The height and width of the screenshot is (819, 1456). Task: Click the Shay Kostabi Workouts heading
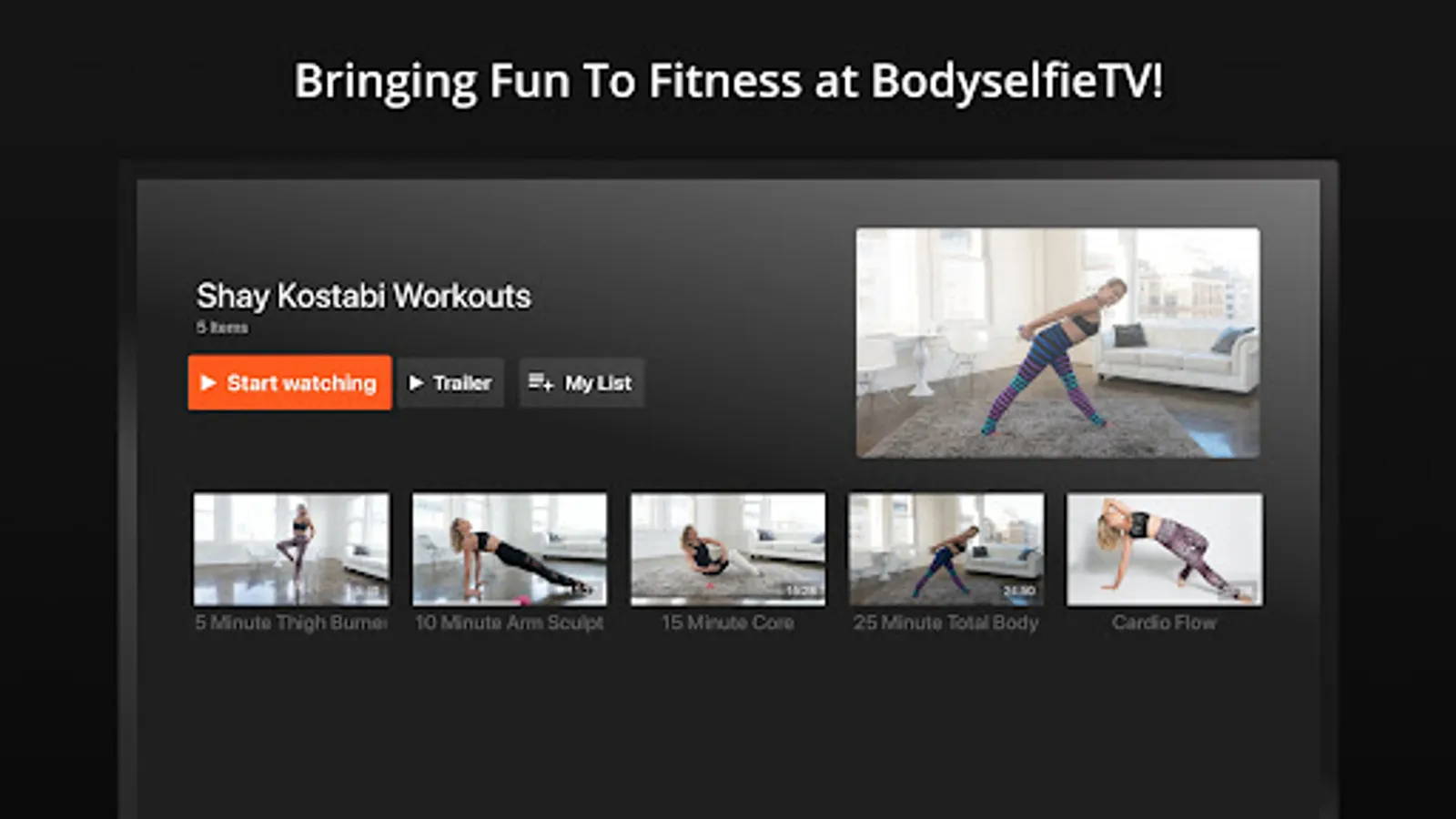[364, 297]
